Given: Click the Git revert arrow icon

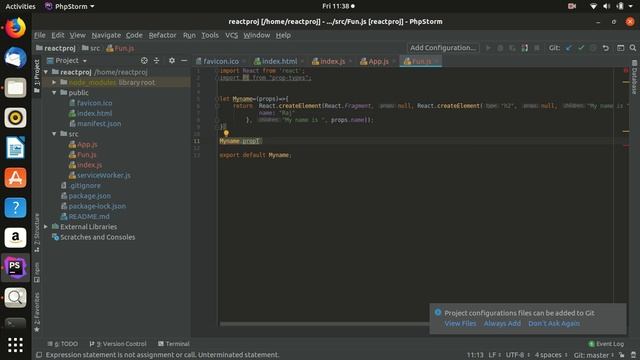Looking at the screenshot, I should coord(606,48).
